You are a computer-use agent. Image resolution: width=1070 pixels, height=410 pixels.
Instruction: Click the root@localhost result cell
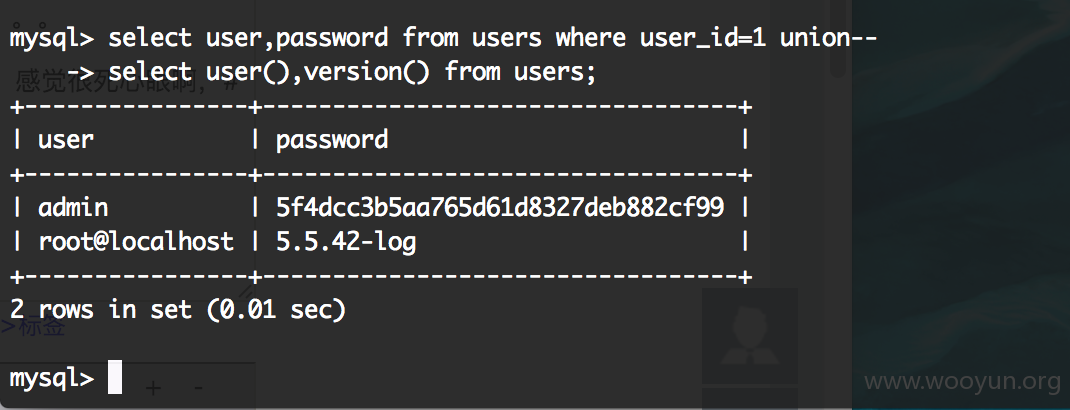tap(136, 241)
